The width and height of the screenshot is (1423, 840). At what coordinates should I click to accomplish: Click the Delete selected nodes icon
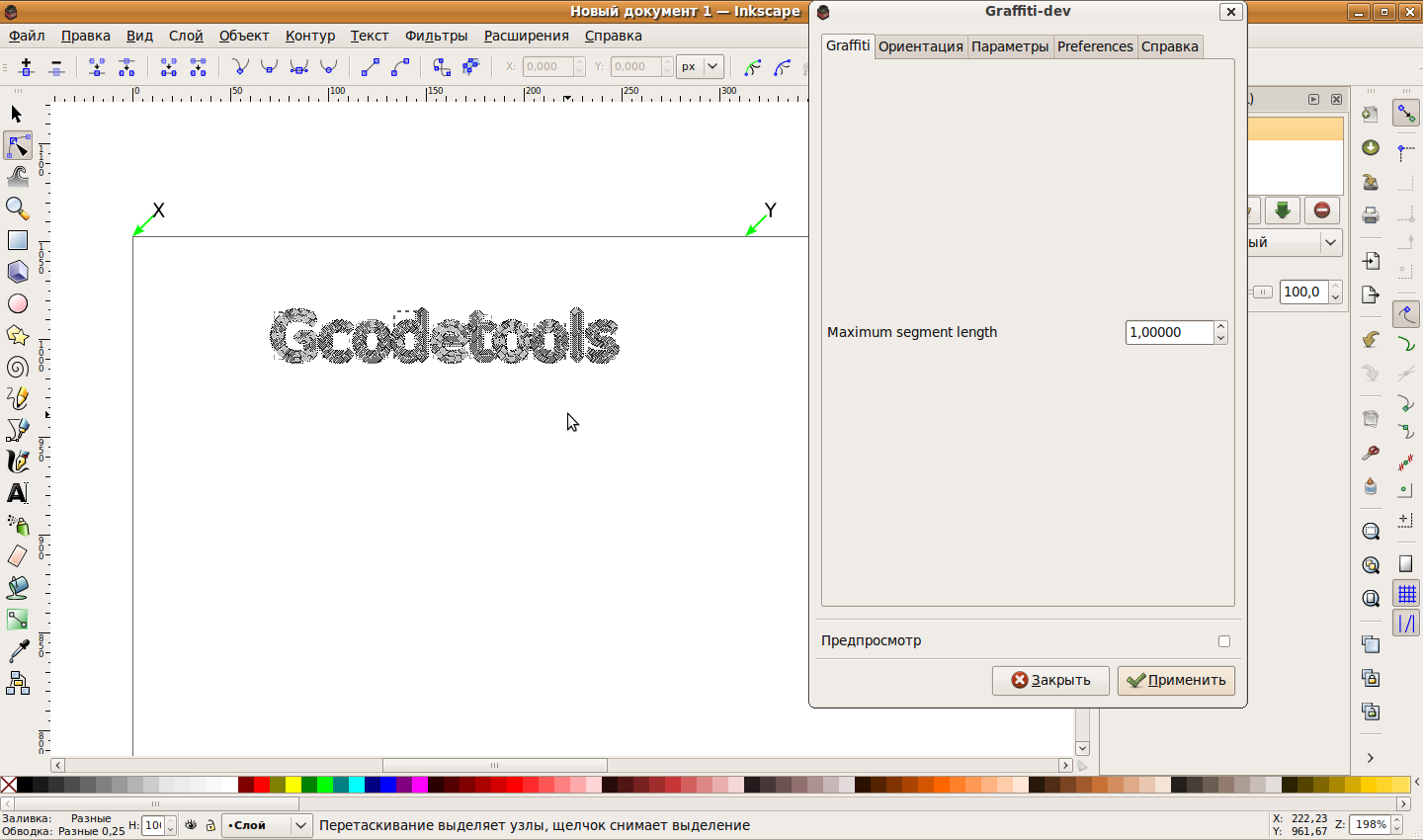(56, 67)
